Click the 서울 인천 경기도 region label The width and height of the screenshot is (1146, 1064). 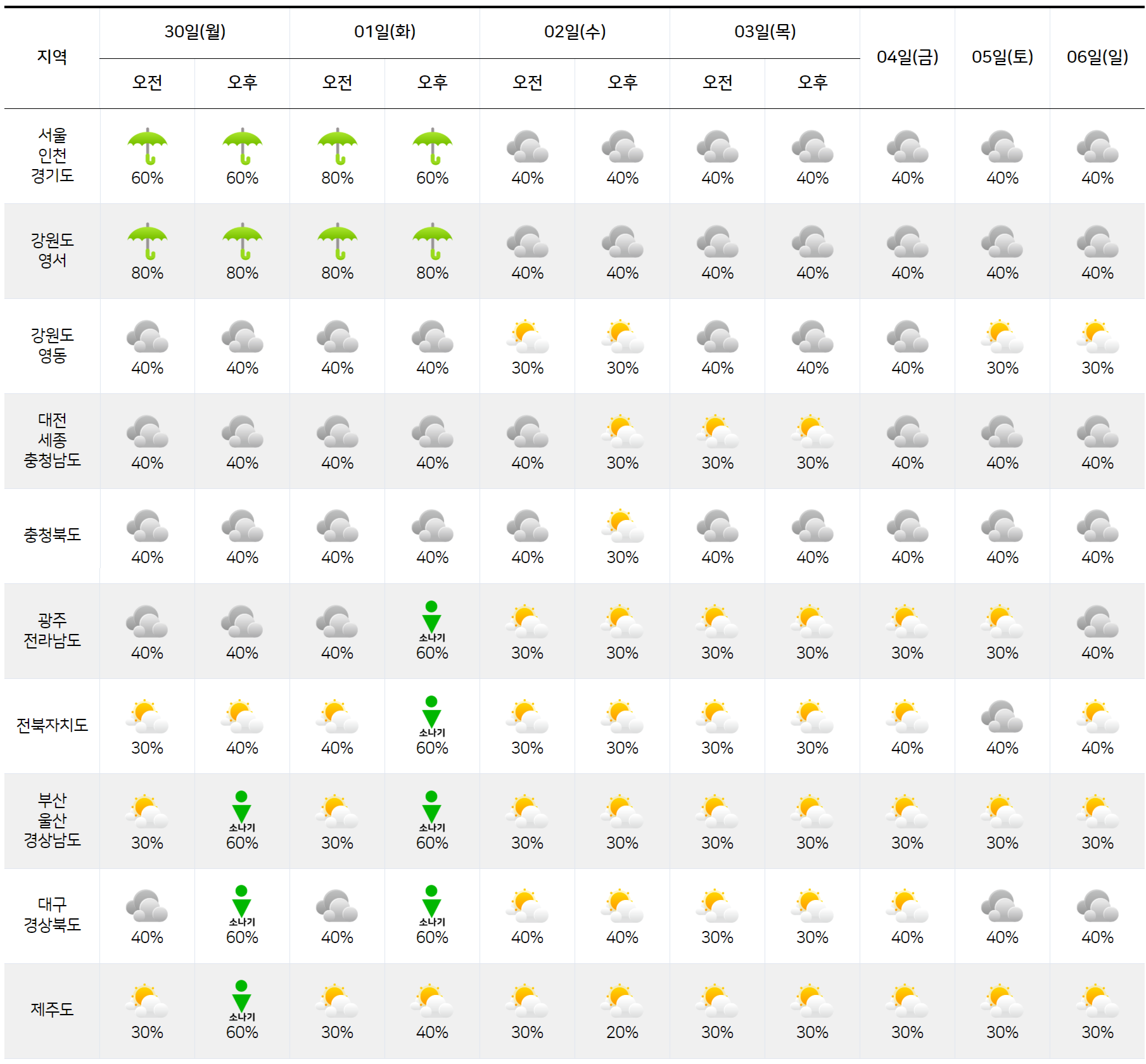click(52, 155)
